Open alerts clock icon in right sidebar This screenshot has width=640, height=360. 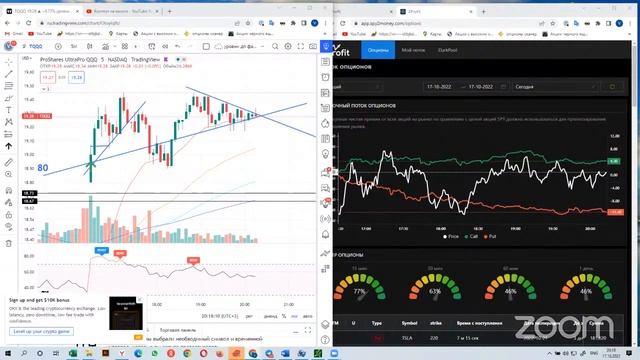[x=325, y=77]
